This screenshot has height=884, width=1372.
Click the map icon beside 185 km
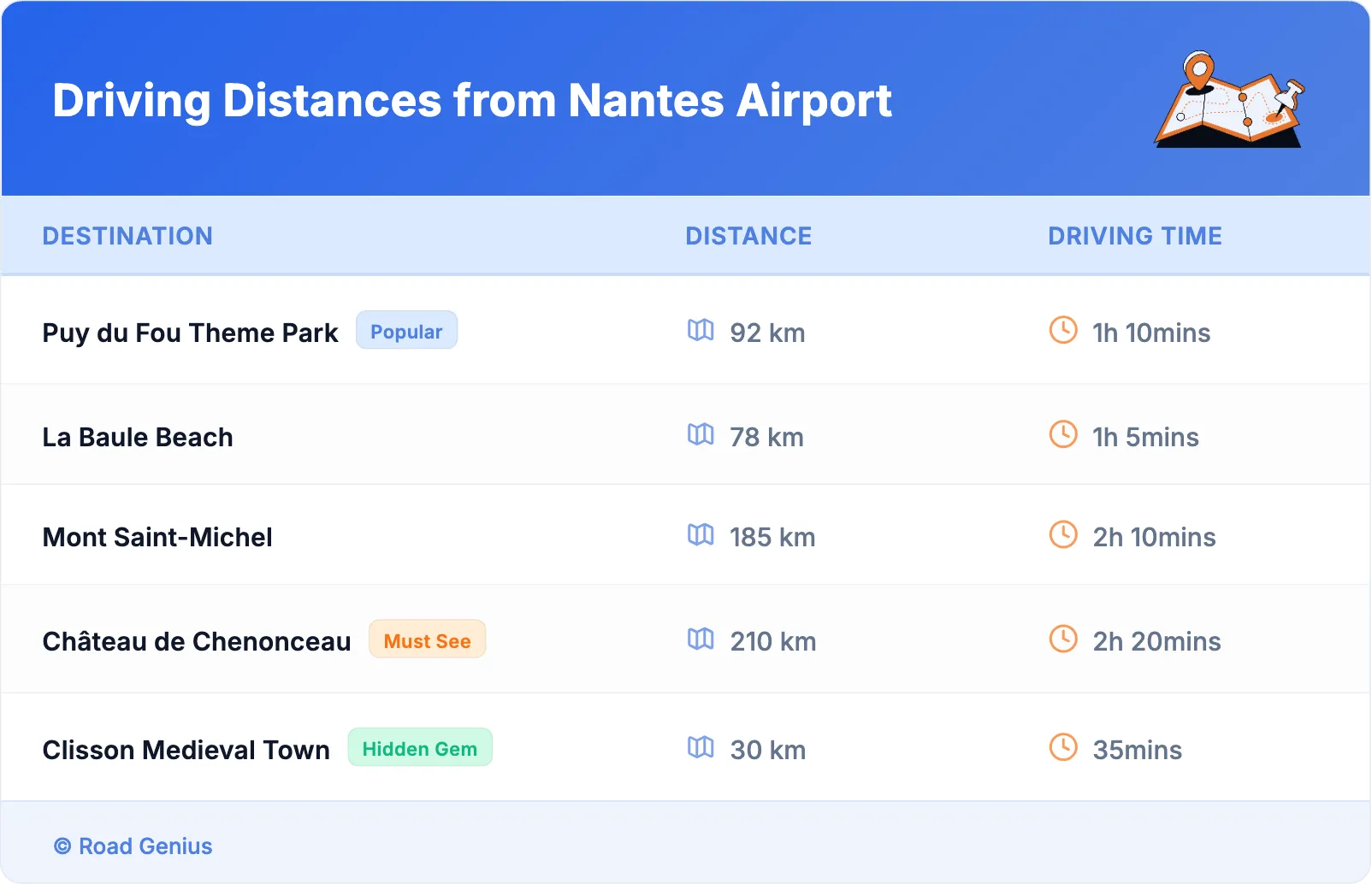coord(701,534)
